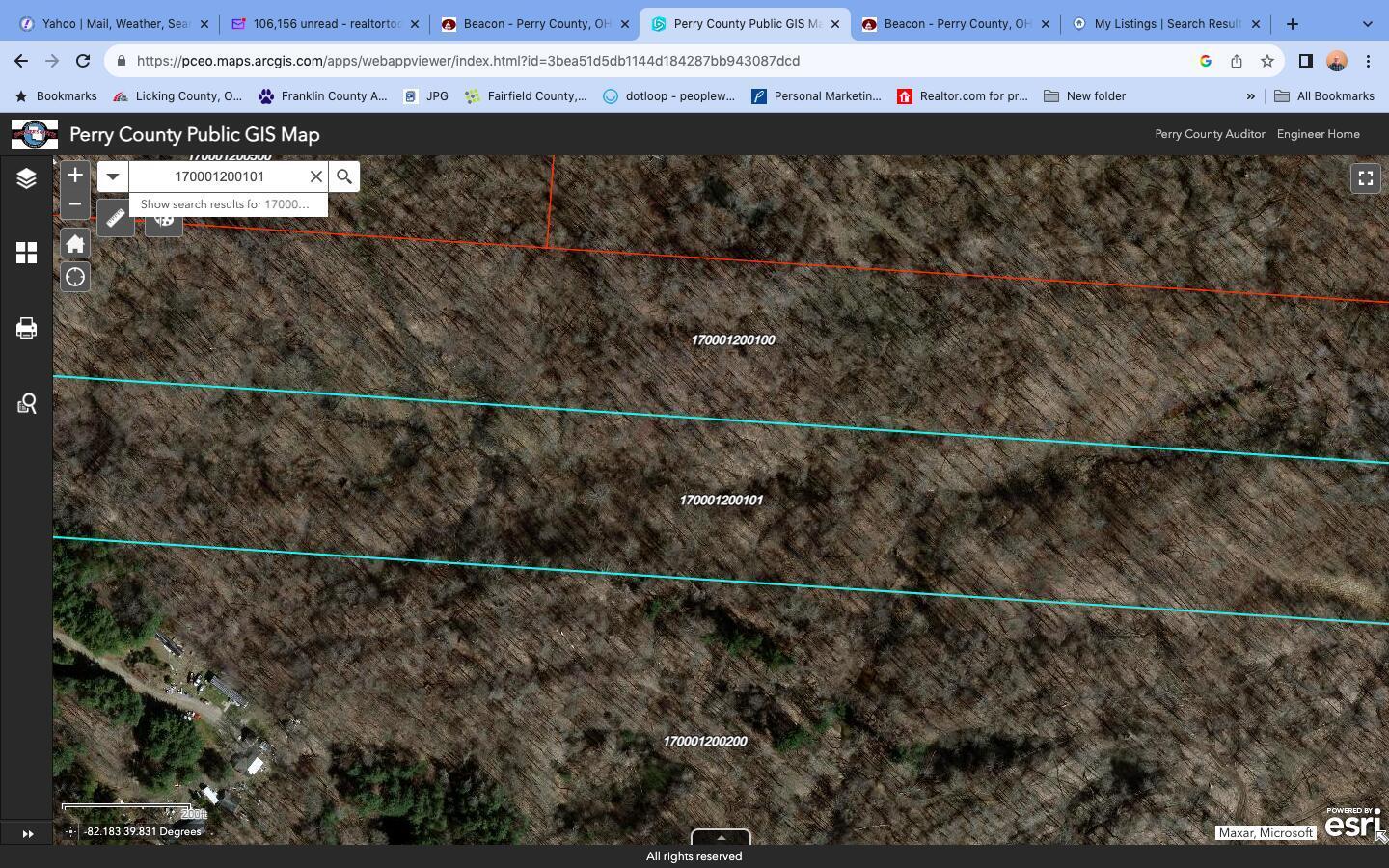Open the parcel query search icon in the sidebar
1389x868 pixels.
click(26, 403)
